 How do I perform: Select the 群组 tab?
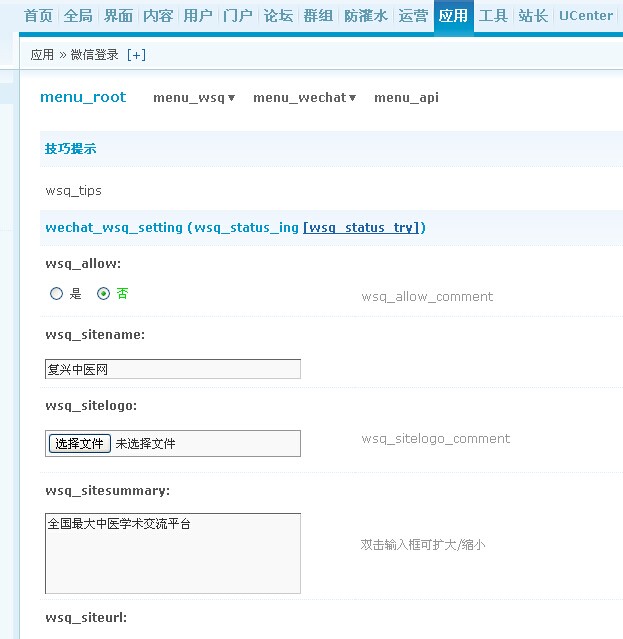pos(318,16)
